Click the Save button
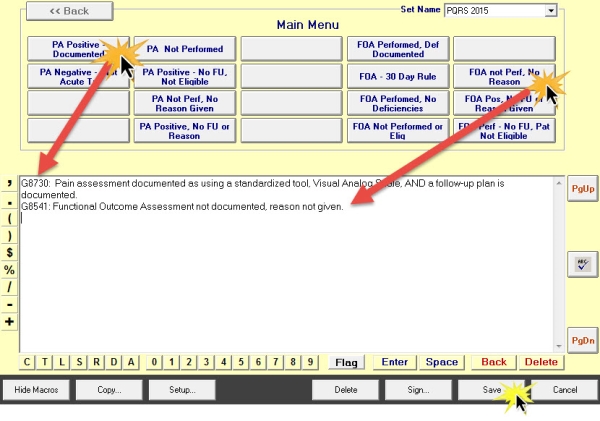This screenshot has width=600, height=421. [491, 389]
